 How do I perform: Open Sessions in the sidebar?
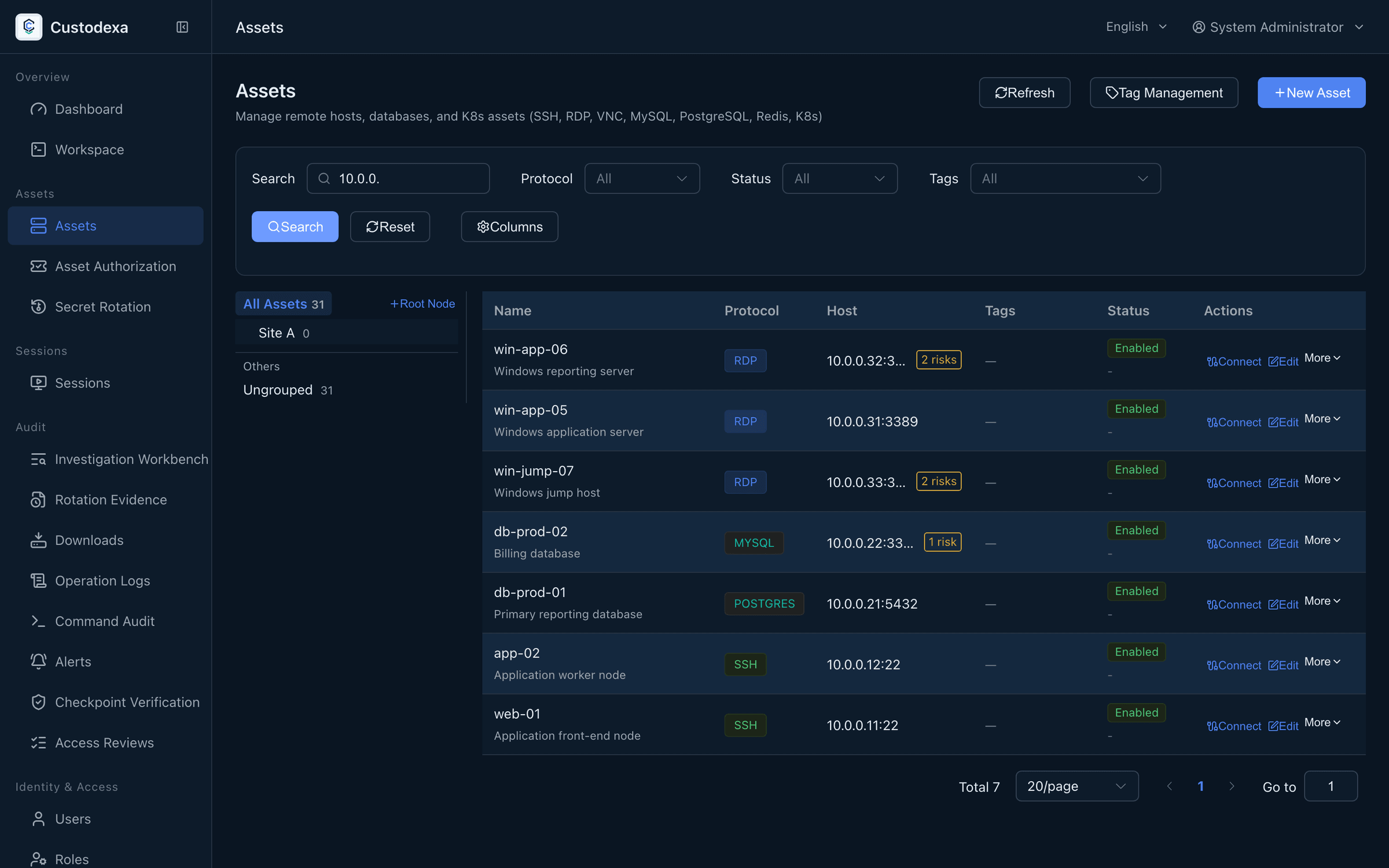click(x=105, y=383)
